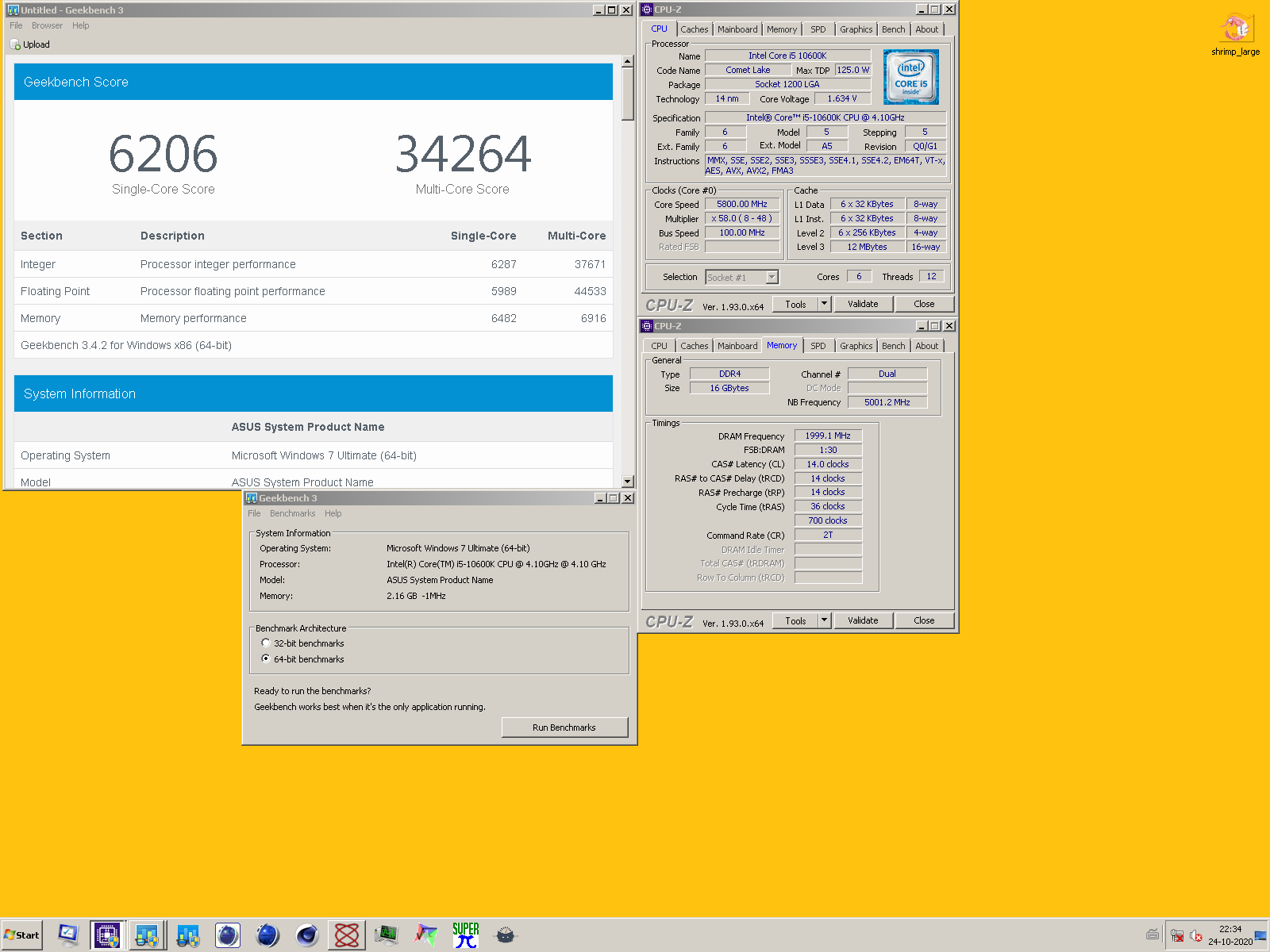
Task: Click the Memory CPU-Z window title icon
Action: (647, 326)
